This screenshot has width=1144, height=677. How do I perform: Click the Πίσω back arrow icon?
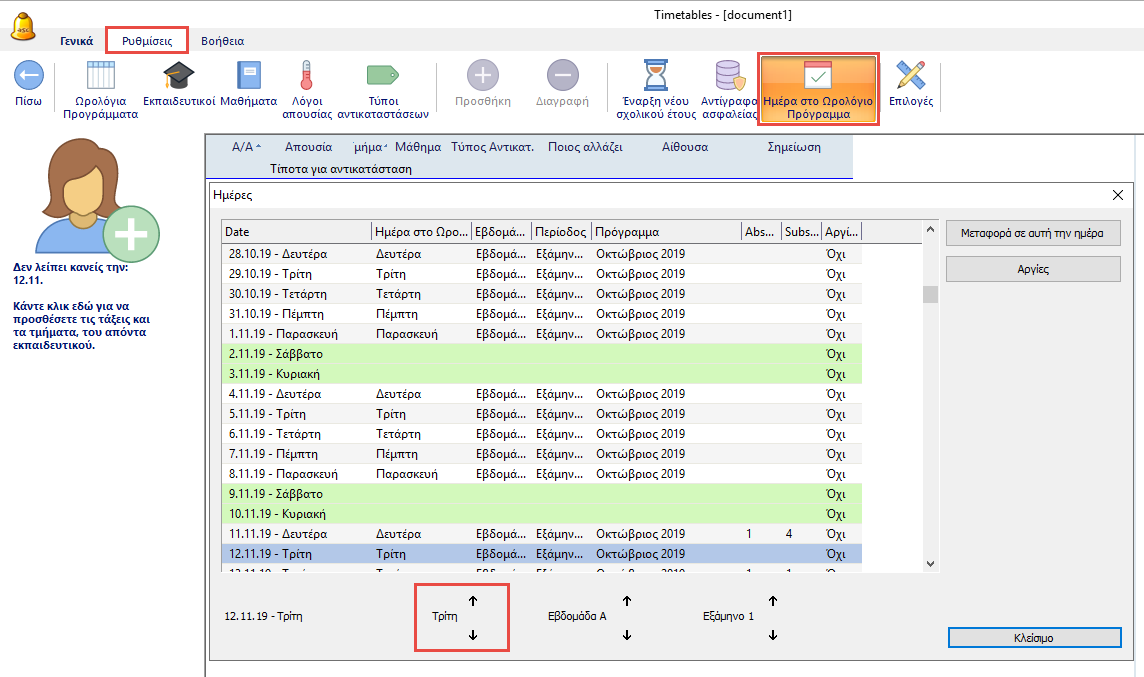(28, 76)
